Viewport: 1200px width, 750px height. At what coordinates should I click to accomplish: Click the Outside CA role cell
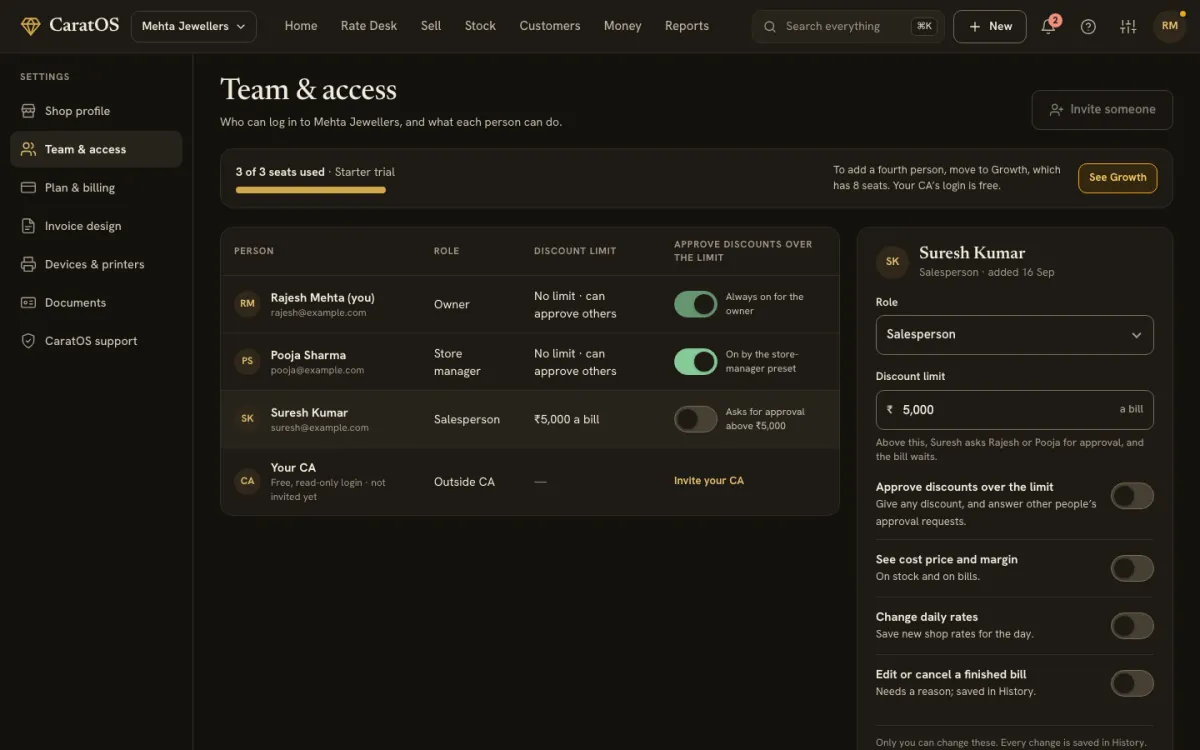click(x=464, y=482)
